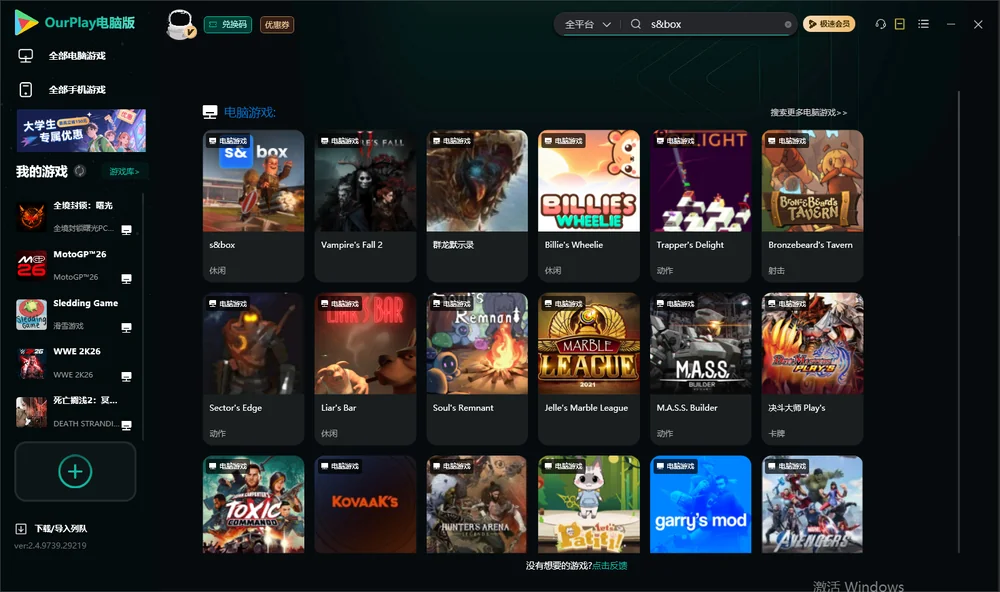Click PC icon on WWE 2K26 row

[x=126, y=376]
